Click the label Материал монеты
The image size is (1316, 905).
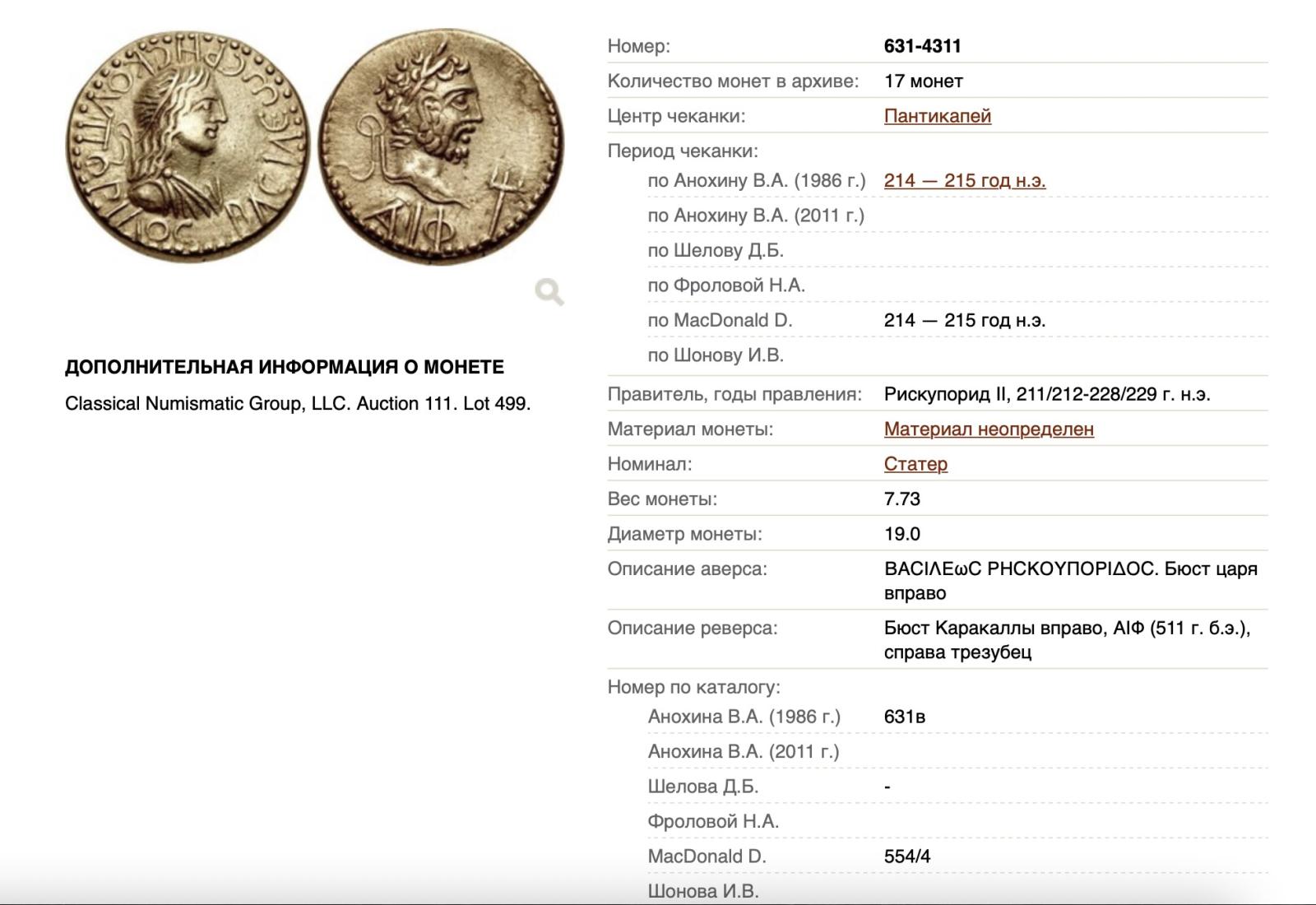pos(690,429)
